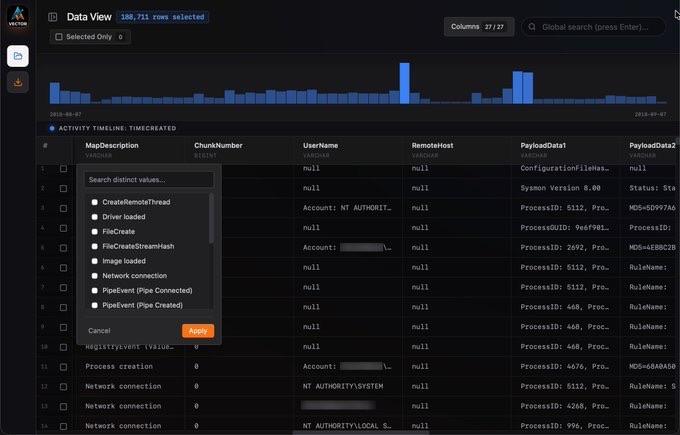This screenshot has height=435, width=680.
Task: Apply the selected filter values
Action: tap(198, 330)
